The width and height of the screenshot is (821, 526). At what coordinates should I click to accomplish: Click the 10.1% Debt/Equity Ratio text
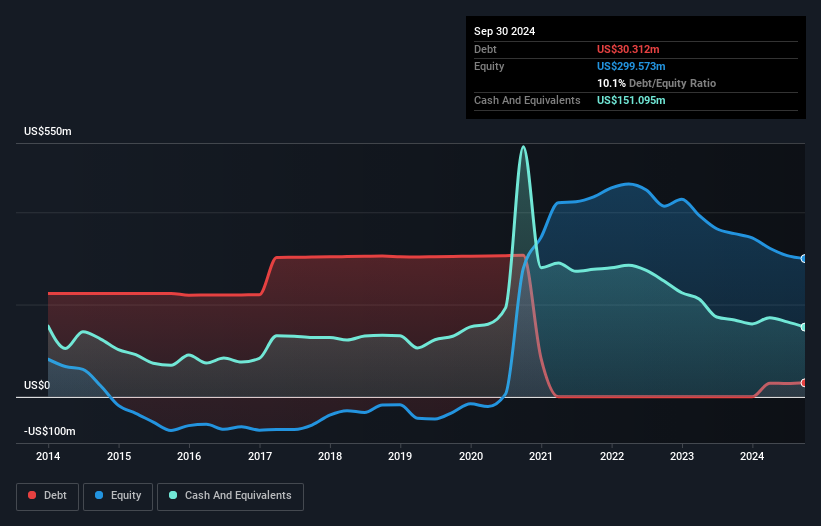pos(656,83)
